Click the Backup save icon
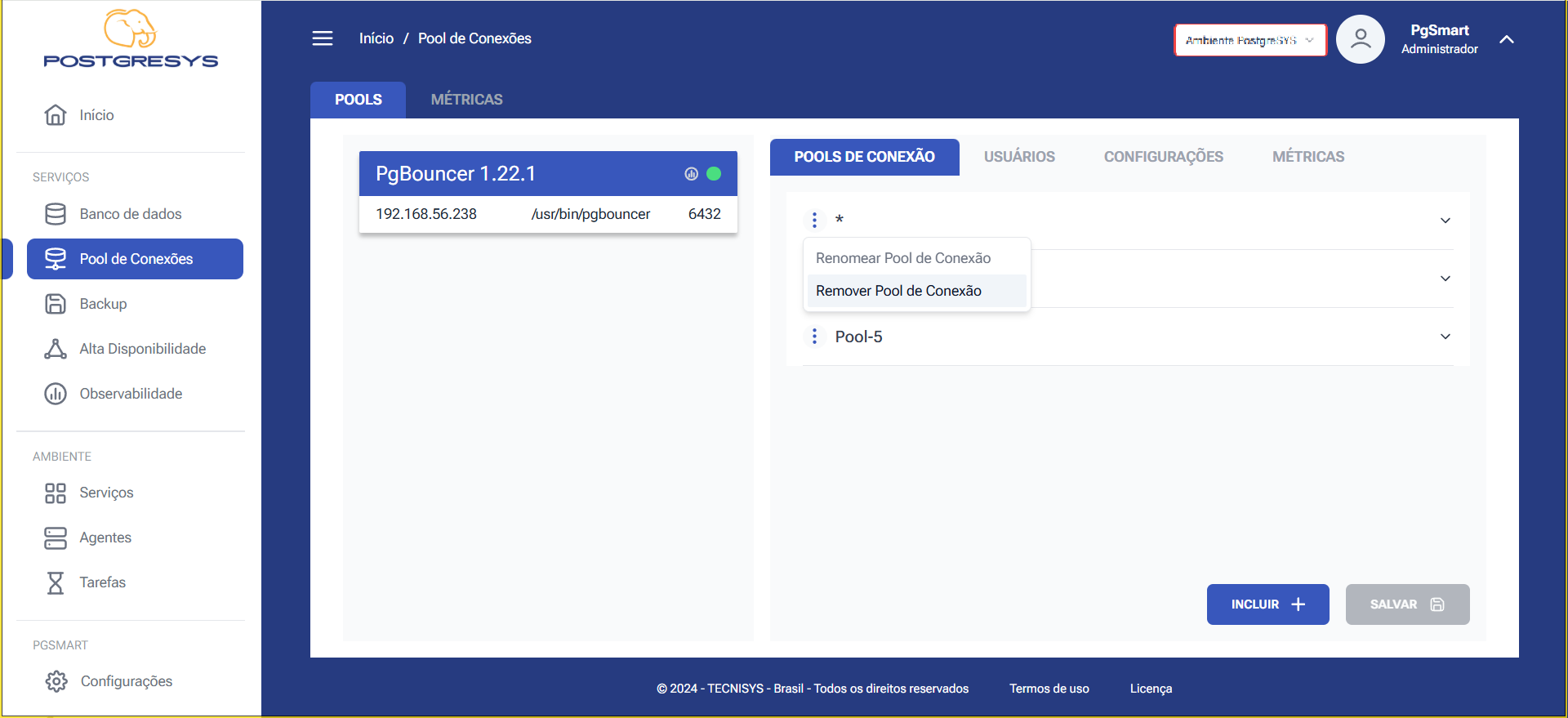This screenshot has height=718, width=1568. 56,304
